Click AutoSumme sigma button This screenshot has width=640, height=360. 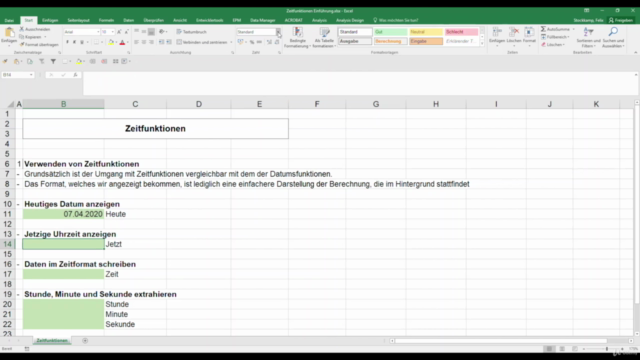556,29
